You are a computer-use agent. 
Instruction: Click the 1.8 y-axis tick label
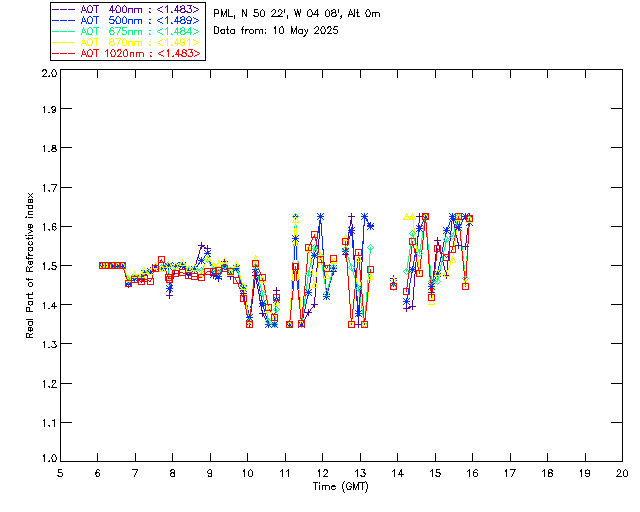pyautogui.click(x=48, y=150)
